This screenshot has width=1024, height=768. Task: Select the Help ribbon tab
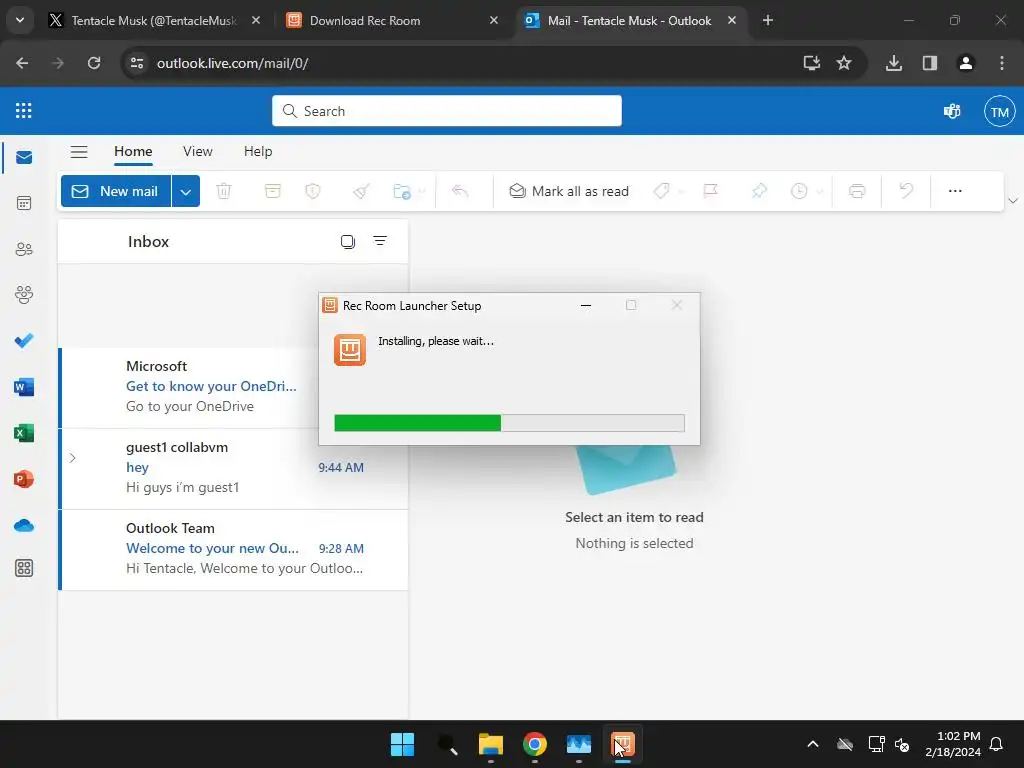[x=258, y=152]
